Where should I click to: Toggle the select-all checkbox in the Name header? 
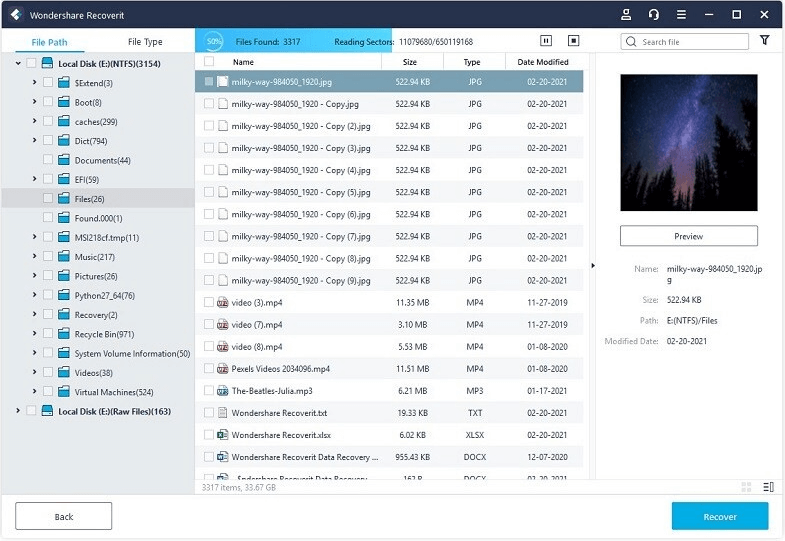[x=209, y=62]
